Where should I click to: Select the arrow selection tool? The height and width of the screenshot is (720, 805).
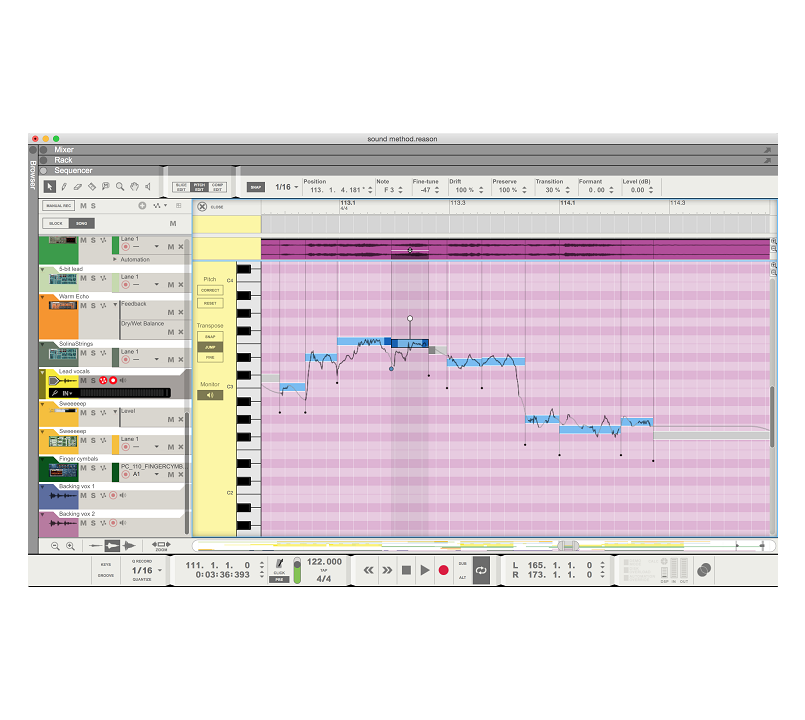point(49,186)
